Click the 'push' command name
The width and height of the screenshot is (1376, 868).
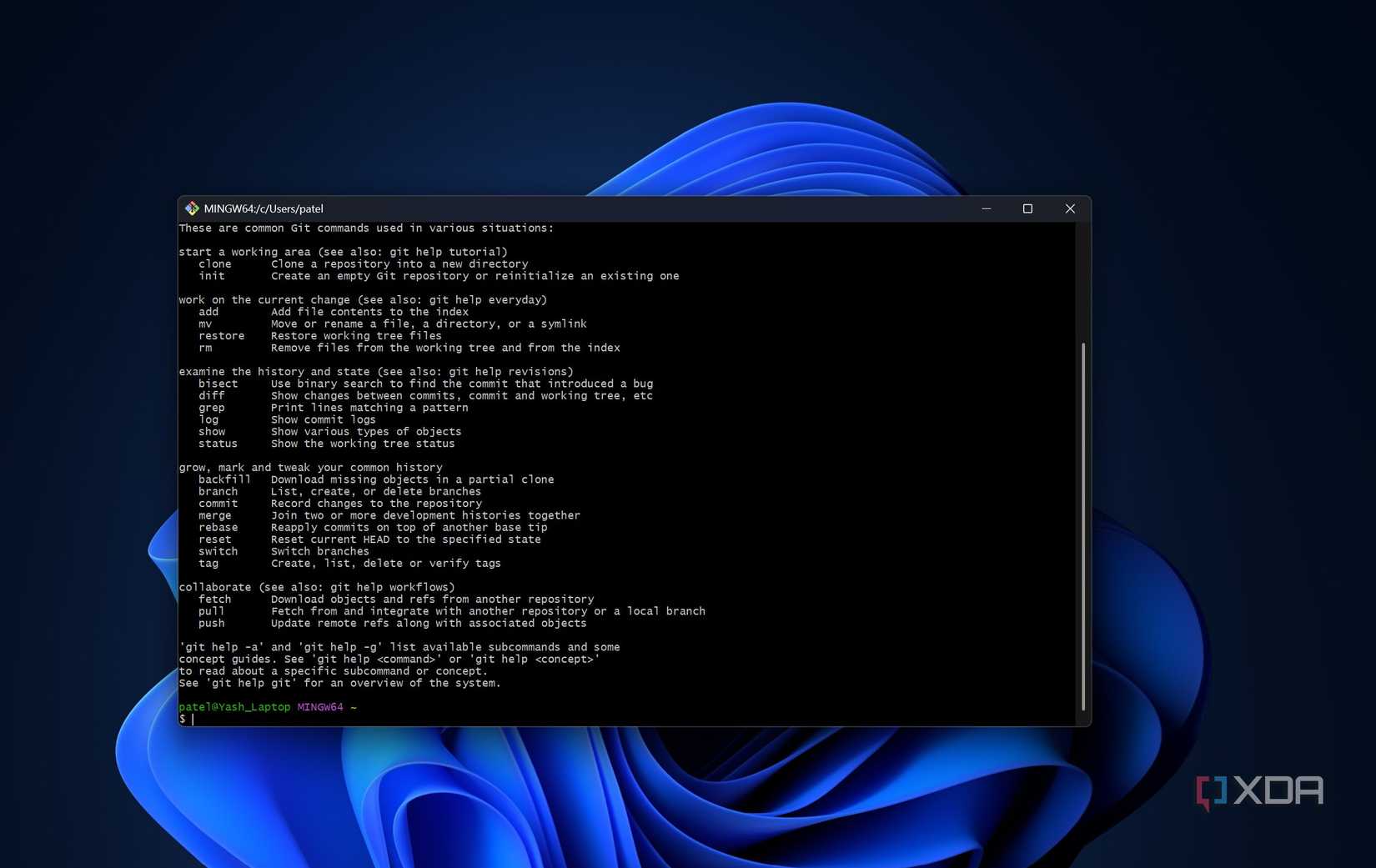tap(212, 624)
